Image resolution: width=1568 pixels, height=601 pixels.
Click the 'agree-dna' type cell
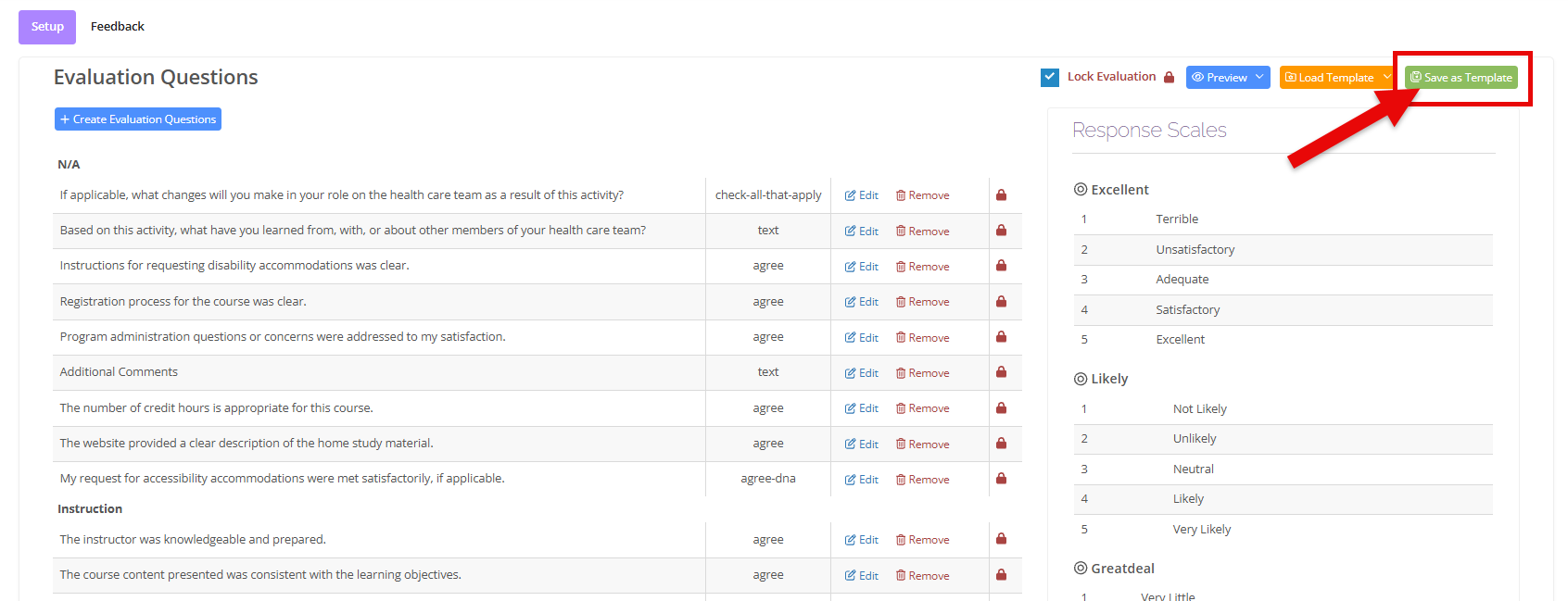768,479
